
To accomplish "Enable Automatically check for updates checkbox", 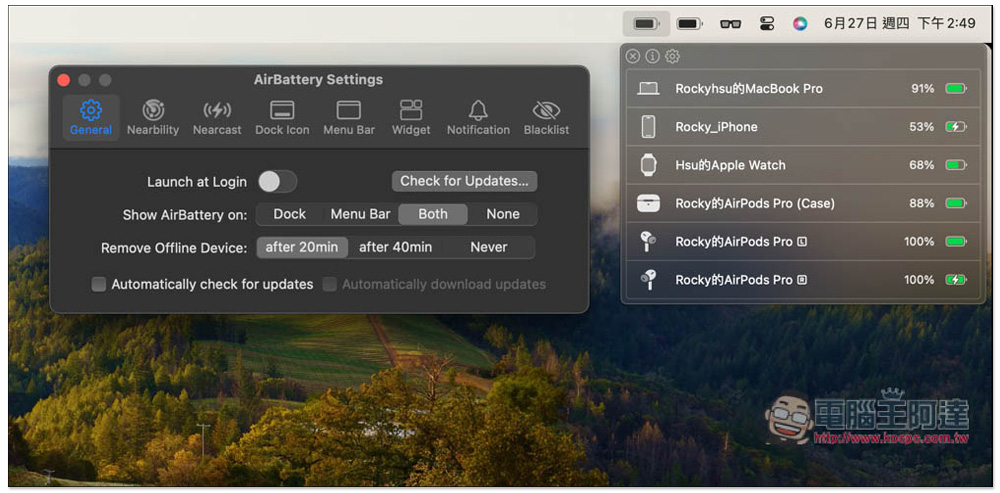I will coord(99,284).
